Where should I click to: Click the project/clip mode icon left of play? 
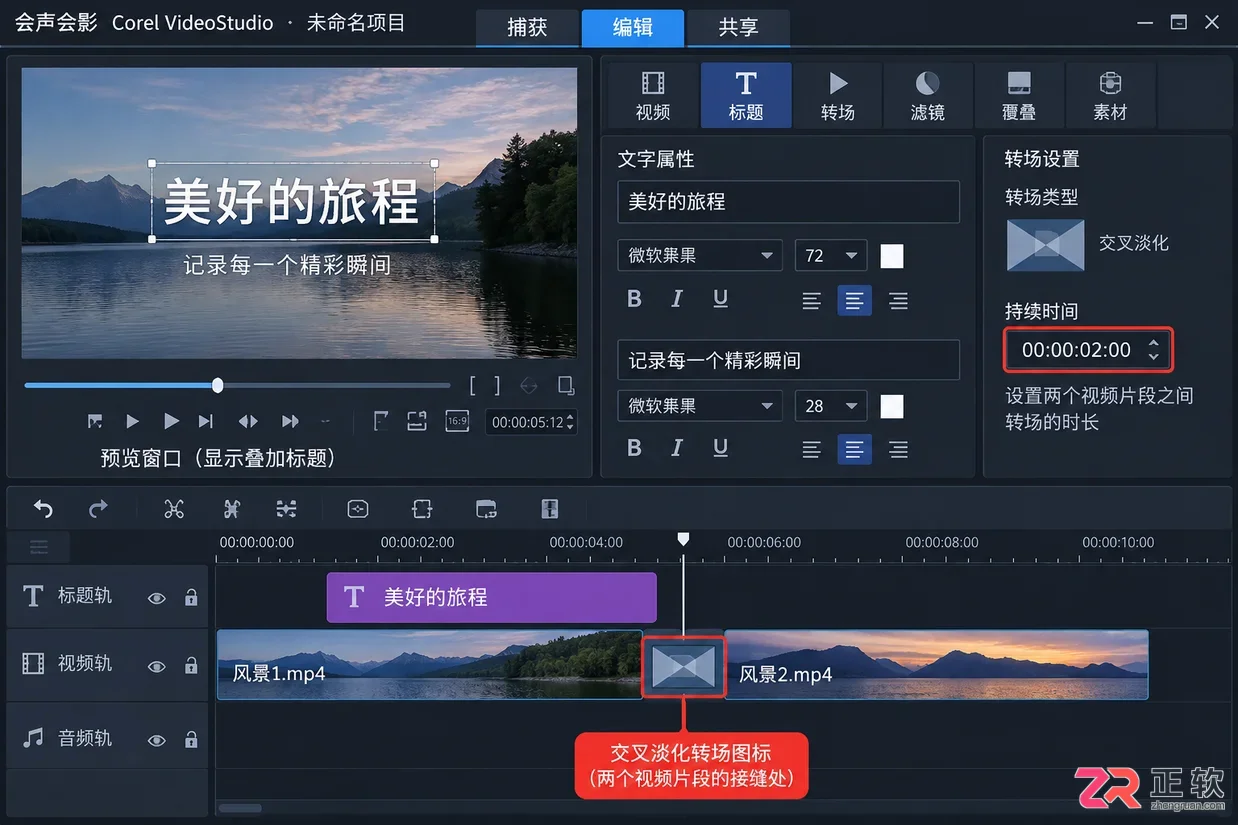pyautogui.click(x=95, y=421)
